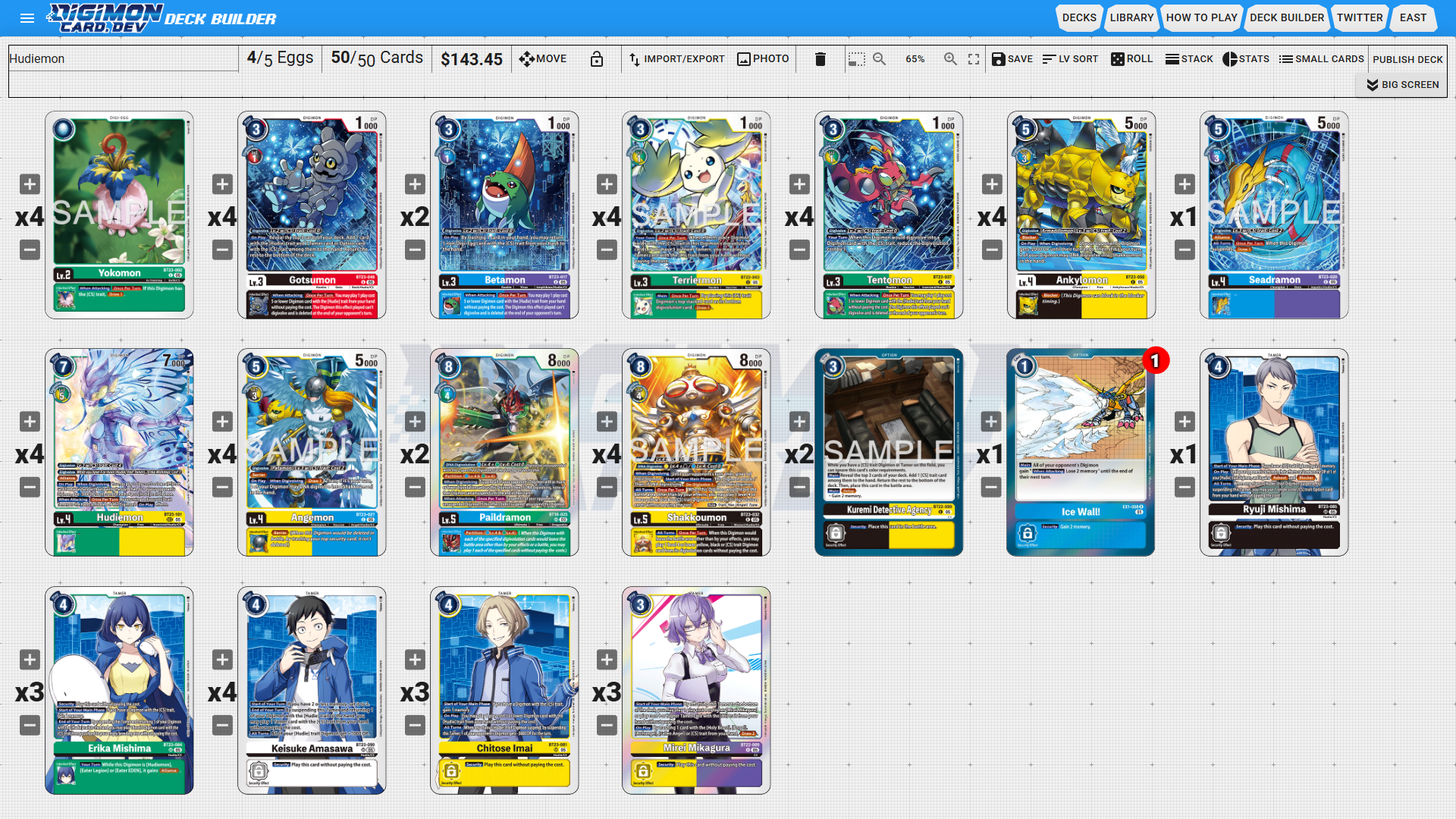Save the deck with SAVE
The image size is (1456, 819).
[1012, 59]
